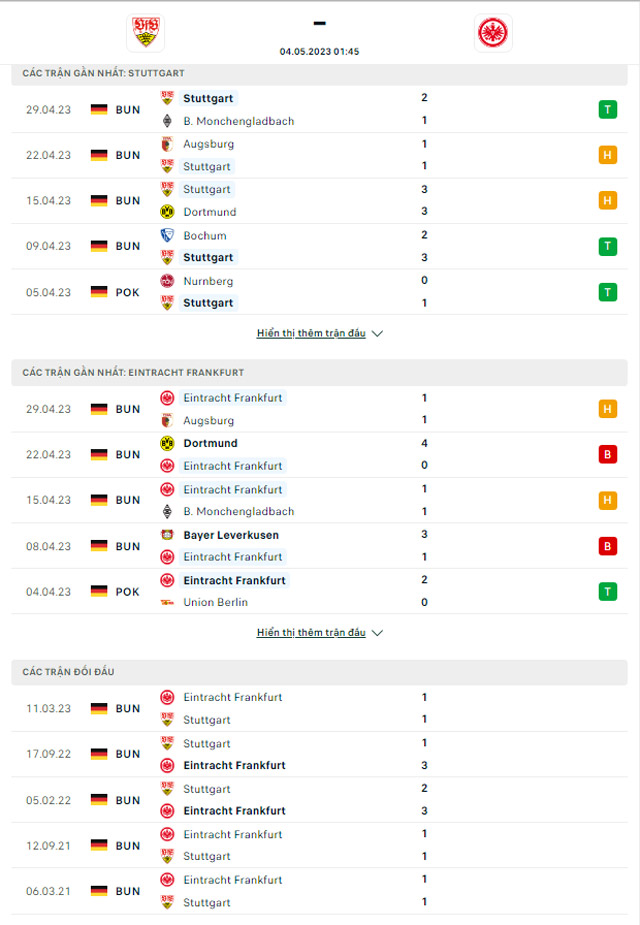
Task: Click the chevron beside the Frankfurt 'Hiển thị thêm trận đấu' link
Action: click(x=378, y=633)
